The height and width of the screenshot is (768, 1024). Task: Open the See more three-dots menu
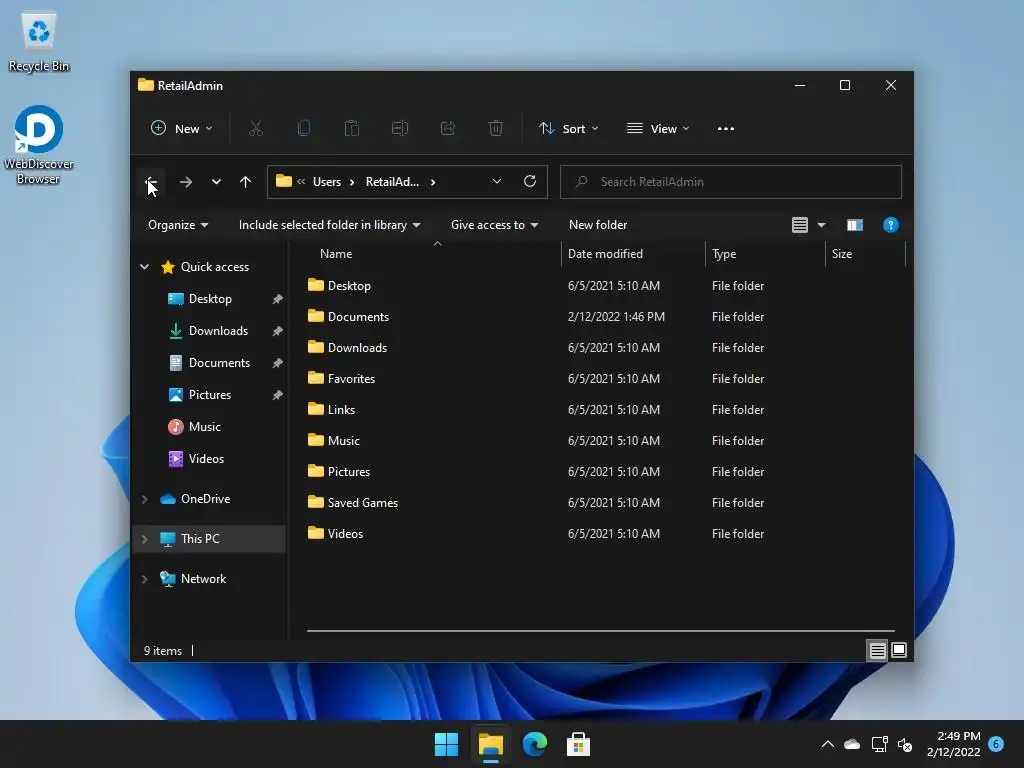726,129
